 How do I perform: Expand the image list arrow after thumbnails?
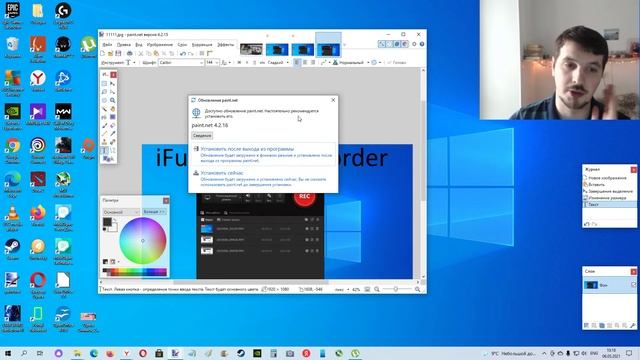344,45
